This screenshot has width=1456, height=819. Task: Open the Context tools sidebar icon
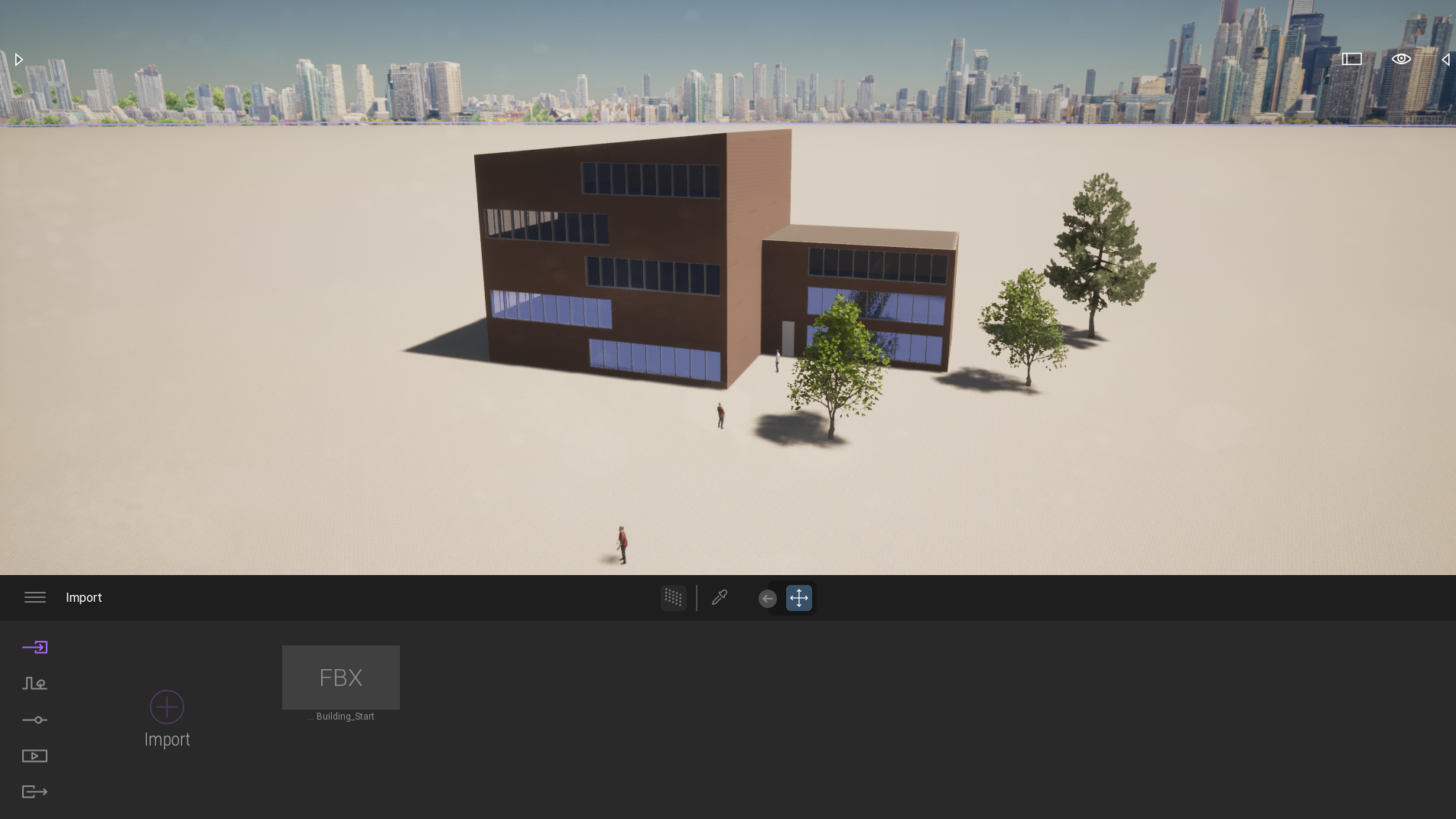[x=34, y=684]
